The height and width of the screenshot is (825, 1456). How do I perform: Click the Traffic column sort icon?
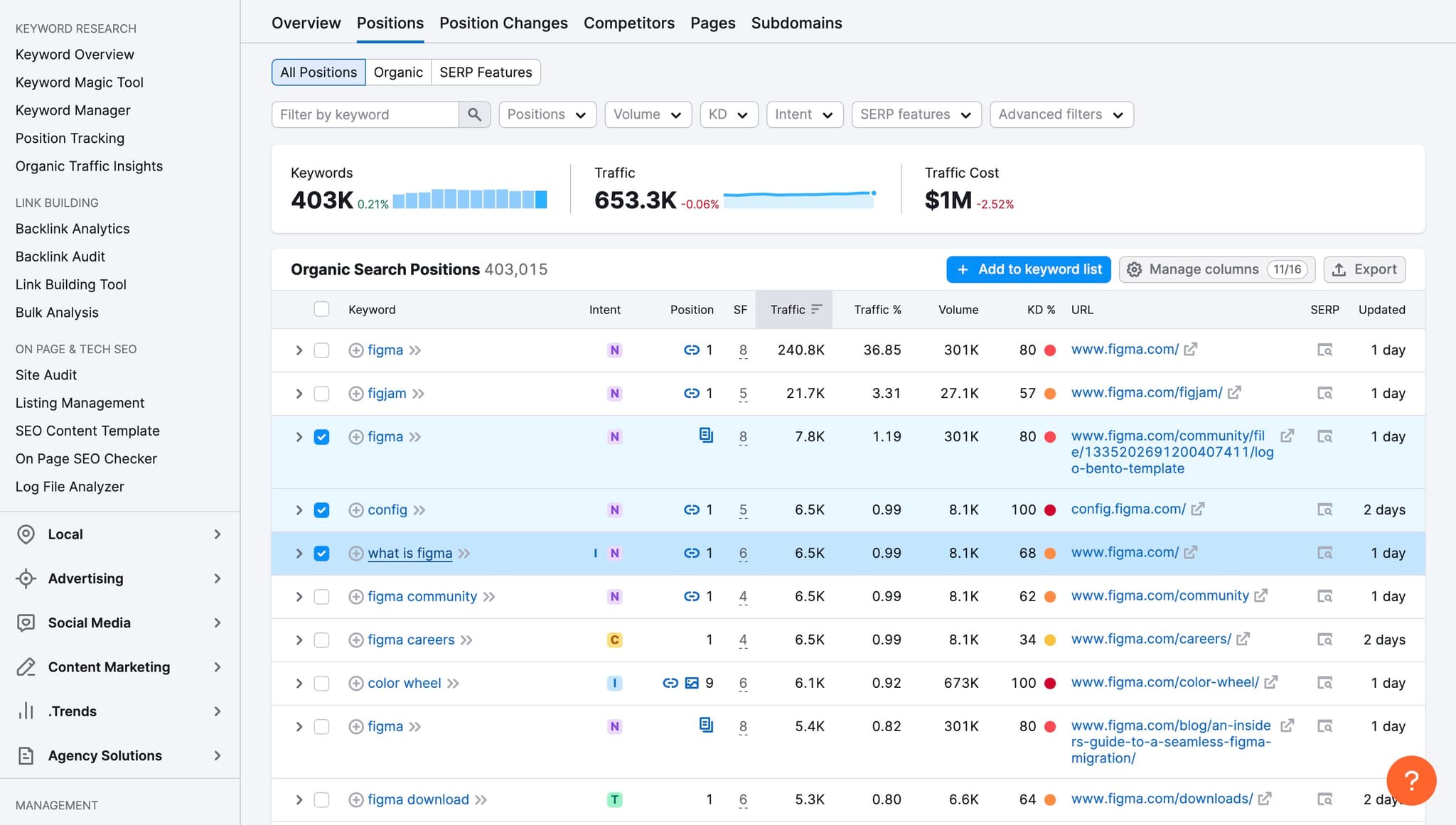pyautogui.click(x=816, y=309)
